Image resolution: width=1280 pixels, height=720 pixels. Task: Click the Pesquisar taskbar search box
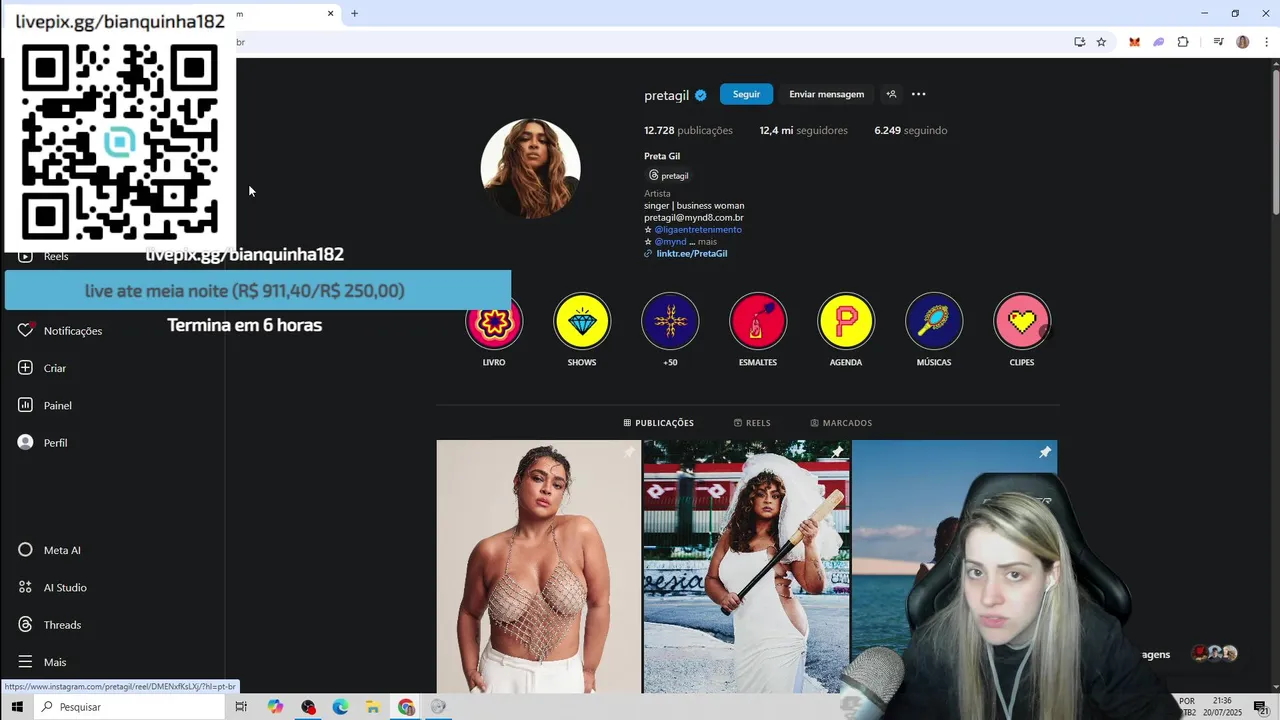point(129,707)
